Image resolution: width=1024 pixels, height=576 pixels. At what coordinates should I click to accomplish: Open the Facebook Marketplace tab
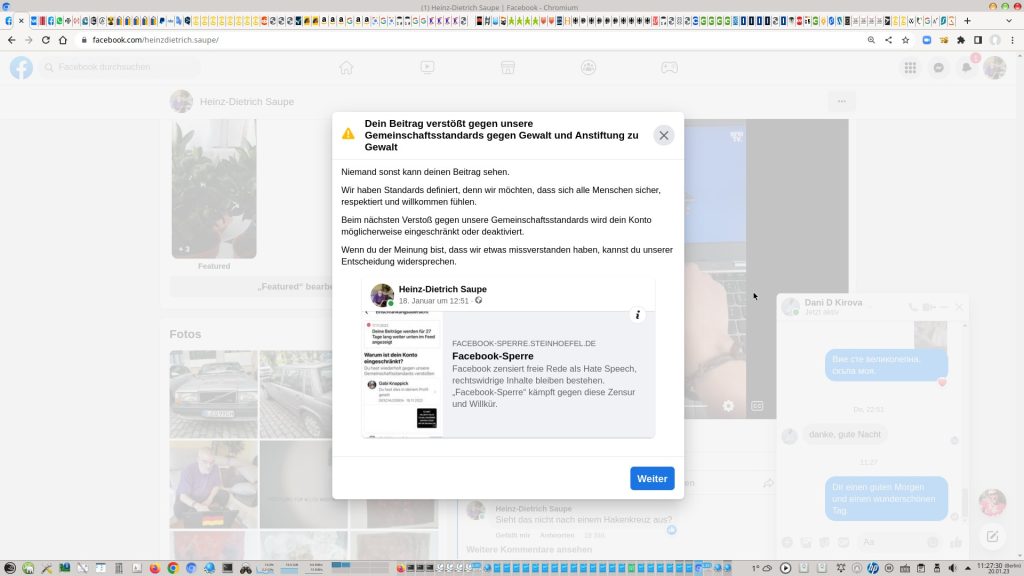coord(508,67)
